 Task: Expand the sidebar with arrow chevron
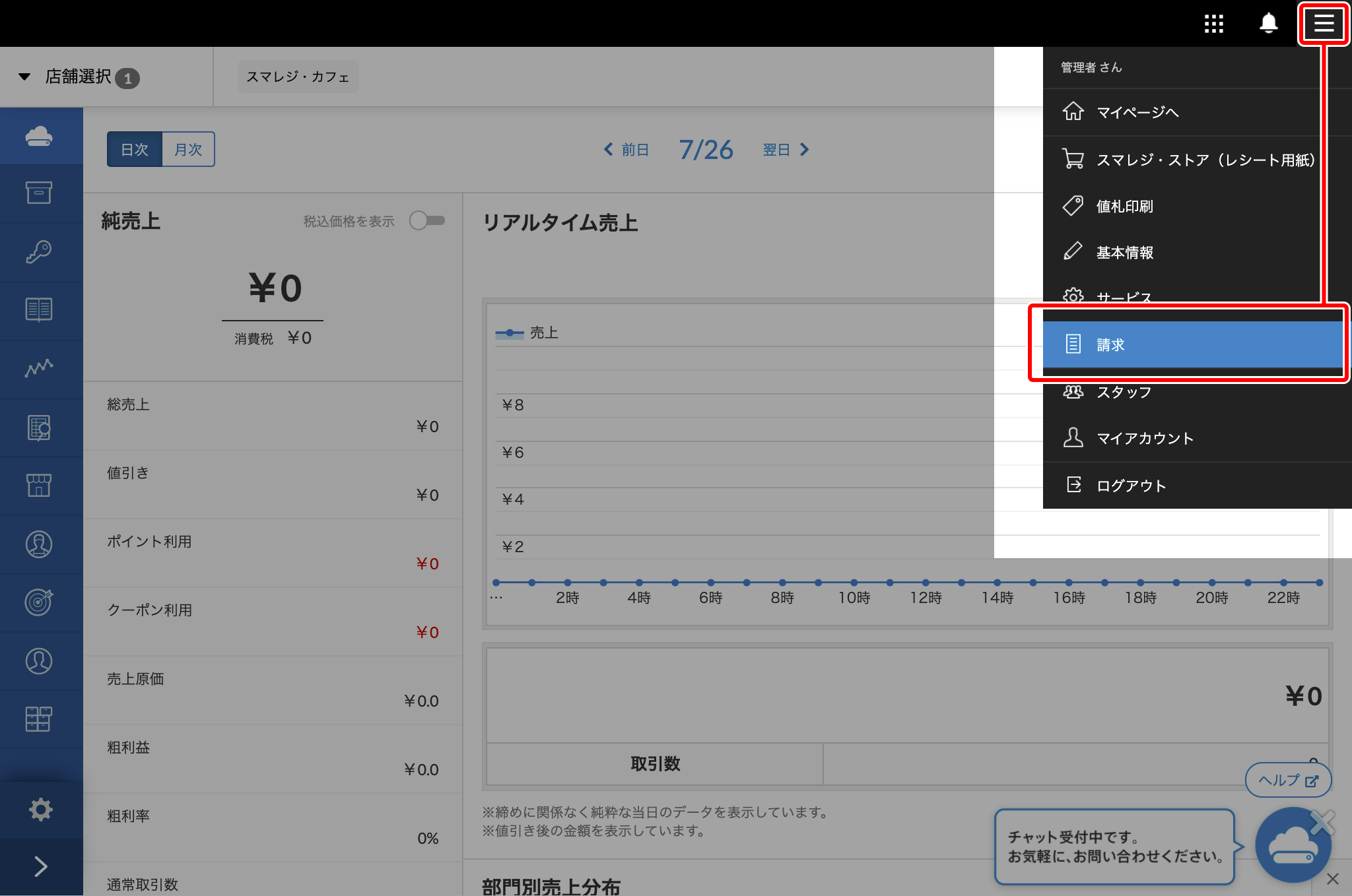pyautogui.click(x=40, y=866)
